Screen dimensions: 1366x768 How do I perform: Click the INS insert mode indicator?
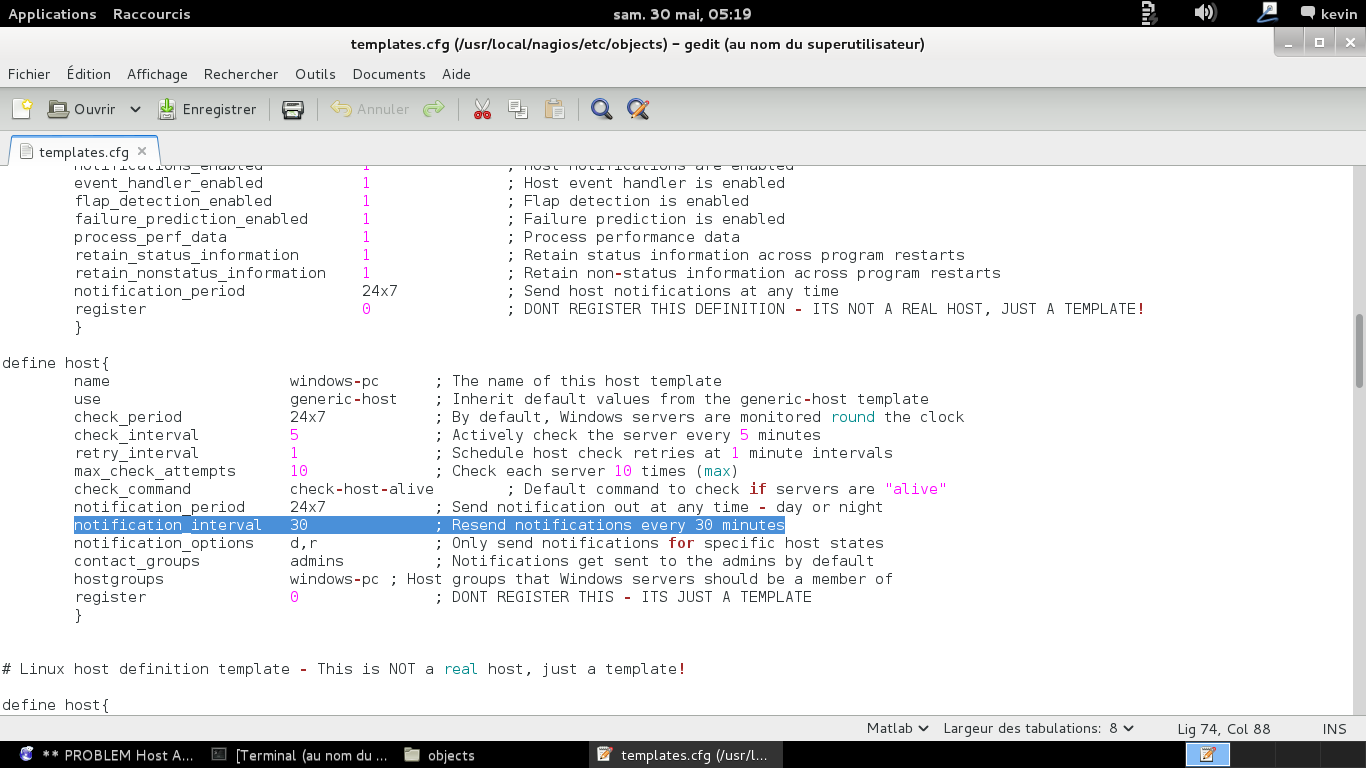1334,729
